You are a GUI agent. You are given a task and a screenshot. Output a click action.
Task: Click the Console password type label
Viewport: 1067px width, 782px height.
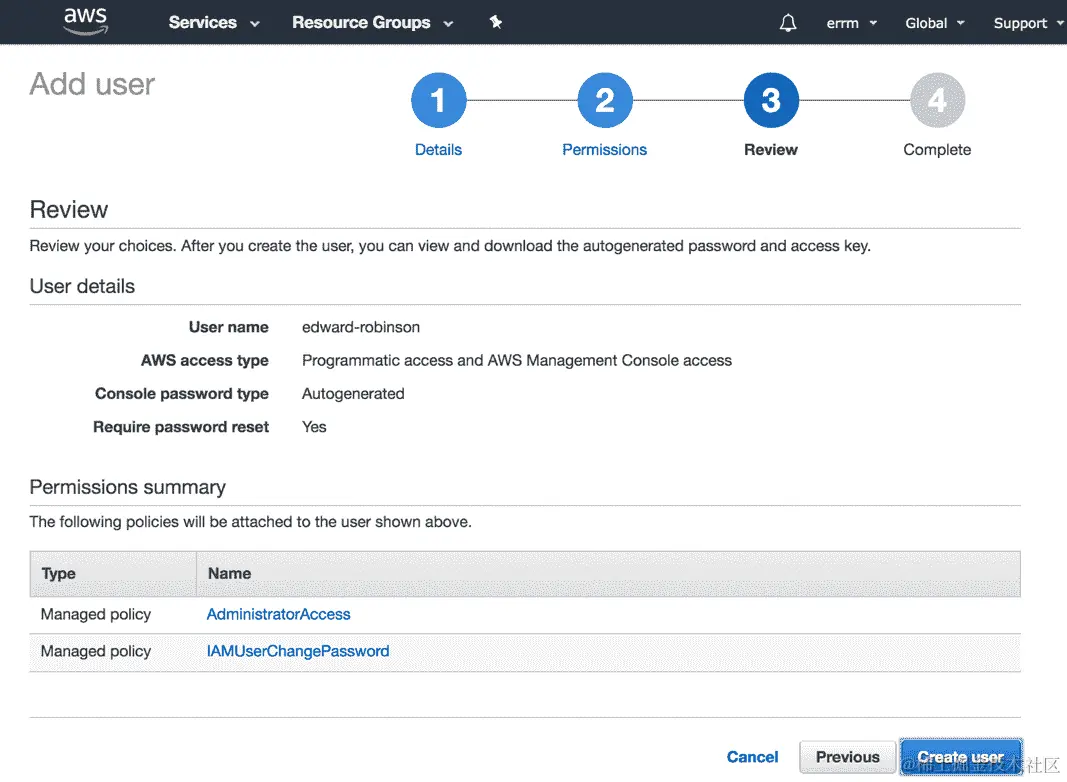click(x=182, y=394)
